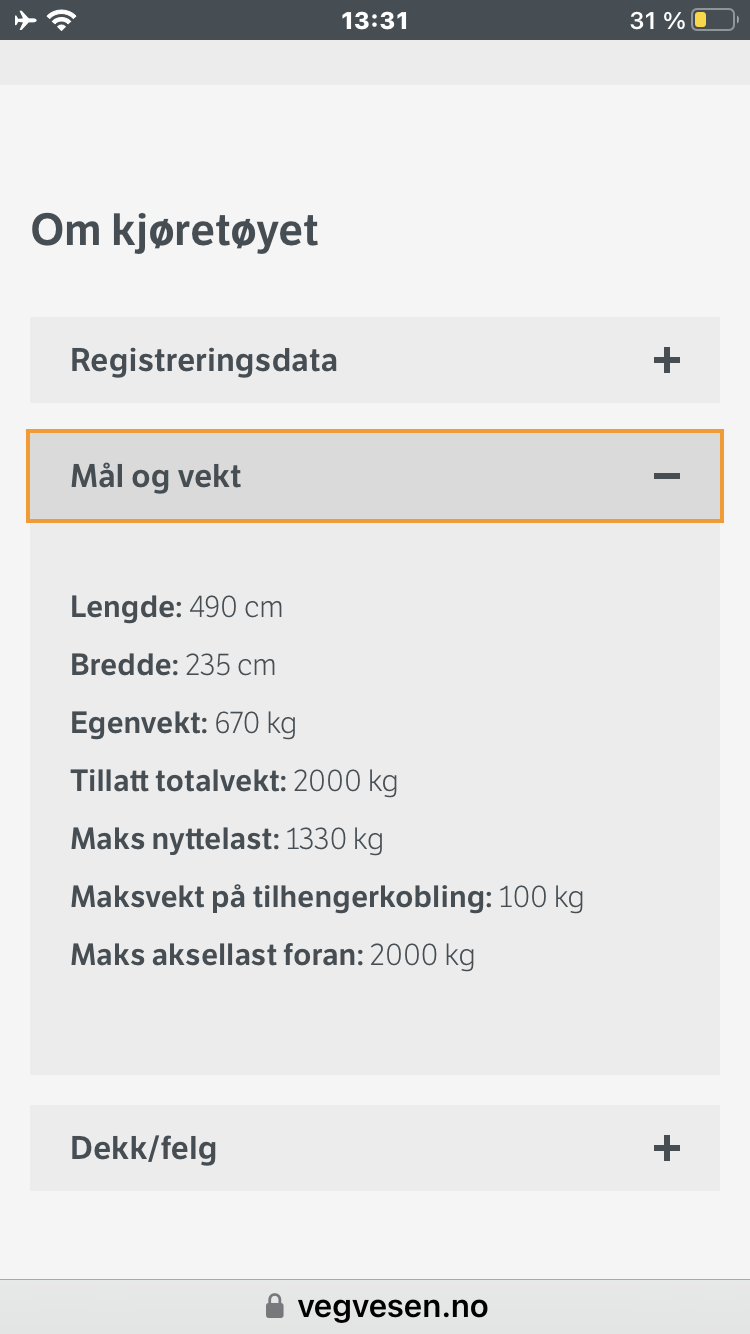This screenshot has height=1334, width=750.
Task: Select the Maksvekt på tilhengerkobling row
Action: coord(327,897)
